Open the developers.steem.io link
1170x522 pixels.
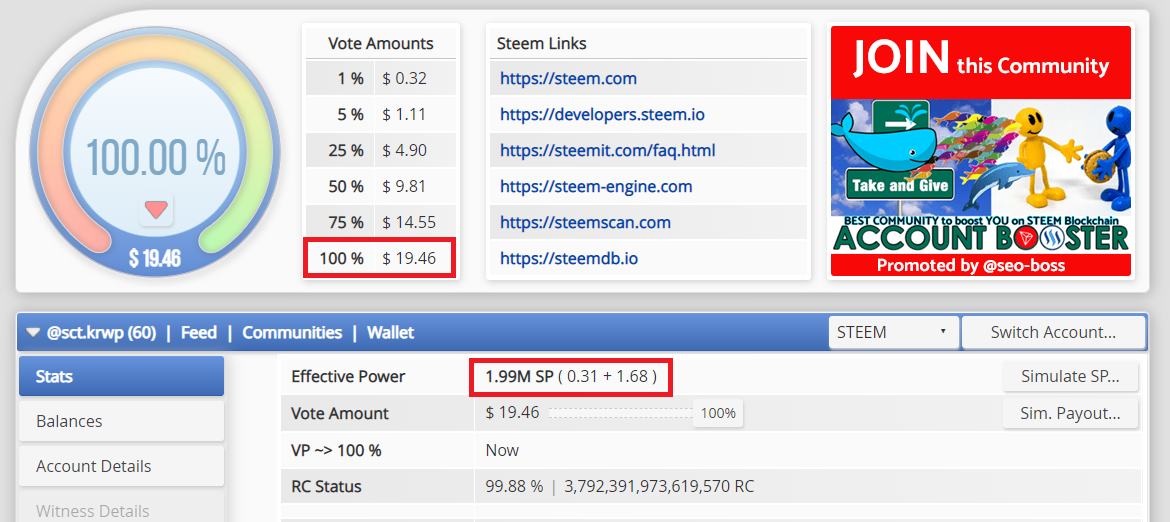(x=602, y=115)
